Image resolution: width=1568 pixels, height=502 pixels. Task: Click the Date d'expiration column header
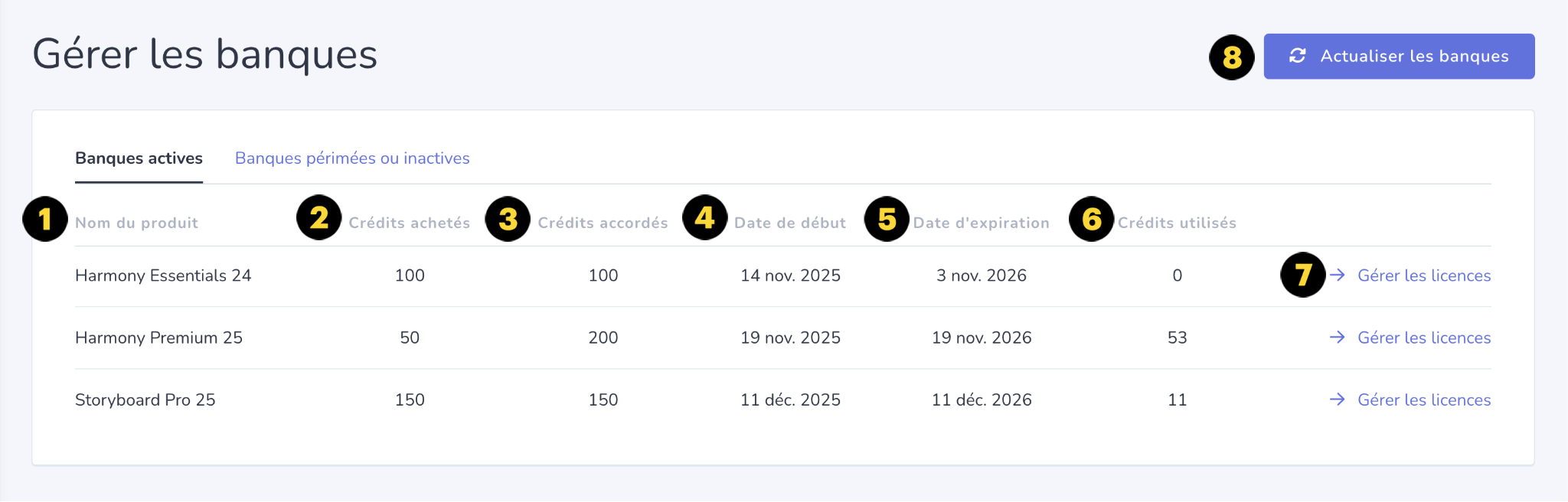pyautogui.click(x=981, y=223)
